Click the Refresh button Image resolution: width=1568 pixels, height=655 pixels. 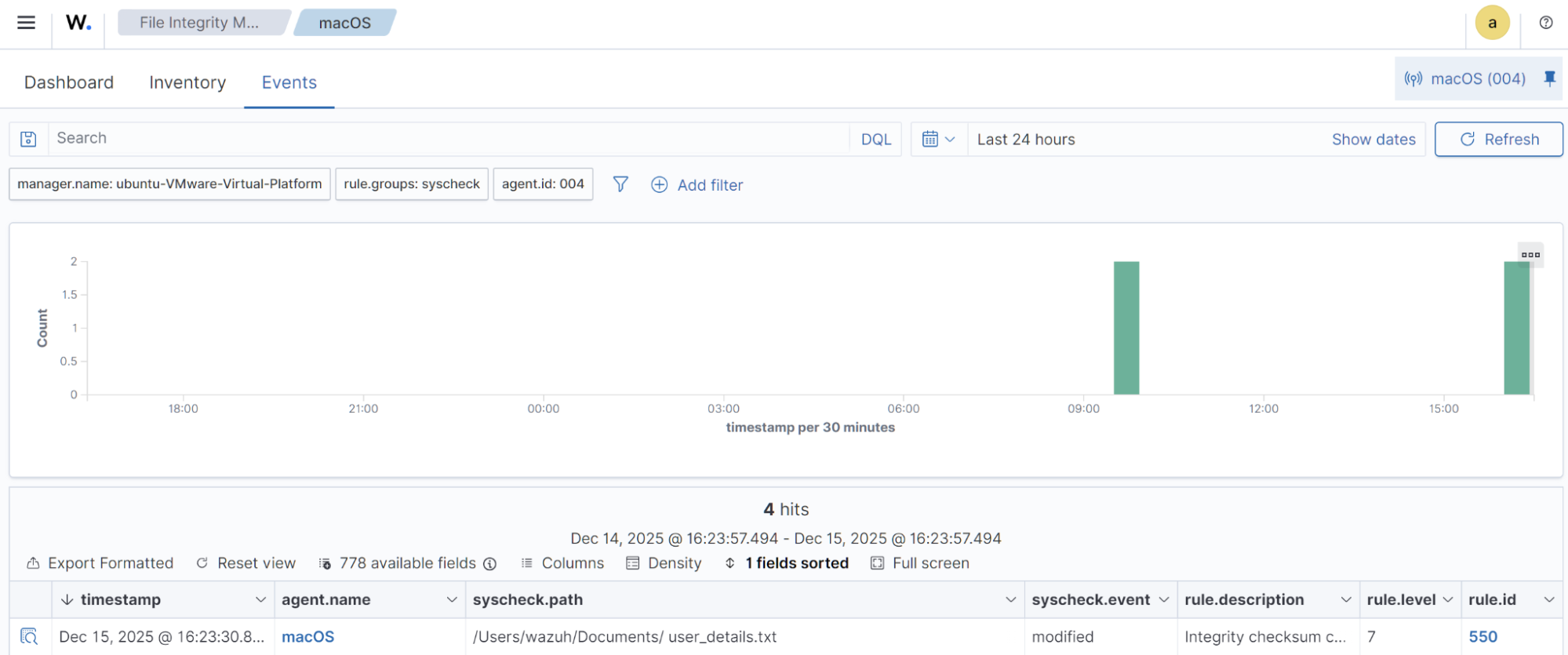(x=1498, y=139)
